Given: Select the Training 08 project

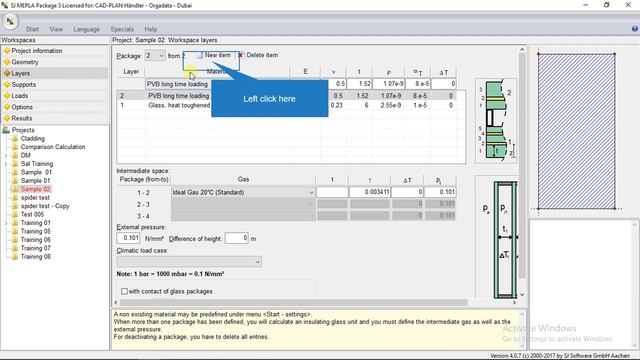Looking at the screenshot, I should click(36, 257).
